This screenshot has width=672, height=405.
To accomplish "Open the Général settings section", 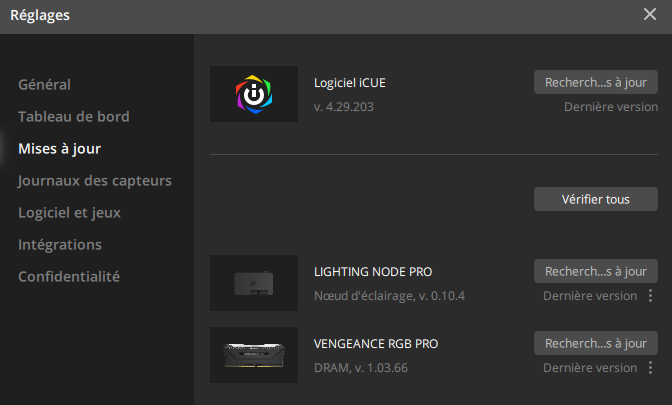I will tap(45, 84).
